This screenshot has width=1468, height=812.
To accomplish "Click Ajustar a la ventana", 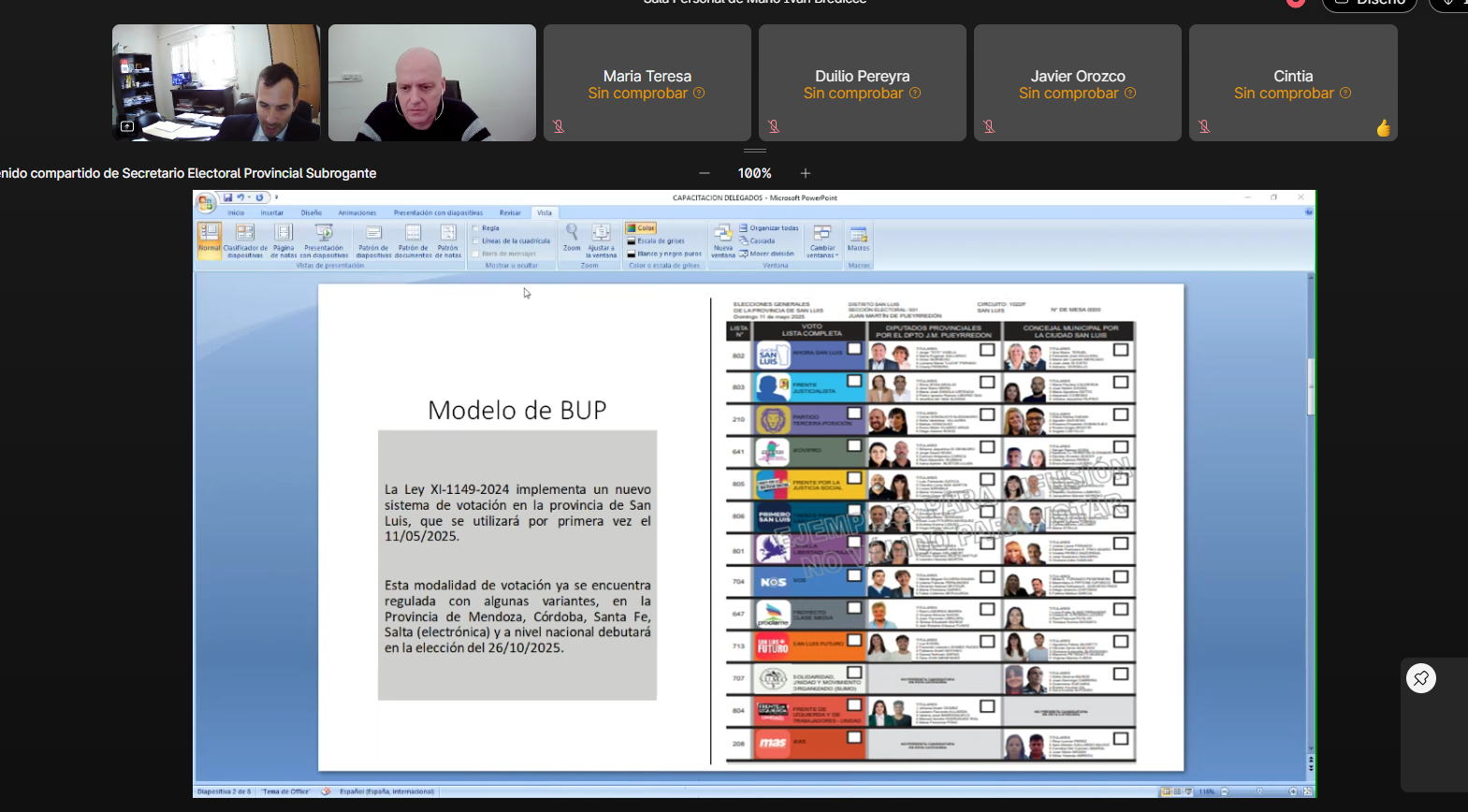I will tap(601, 240).
